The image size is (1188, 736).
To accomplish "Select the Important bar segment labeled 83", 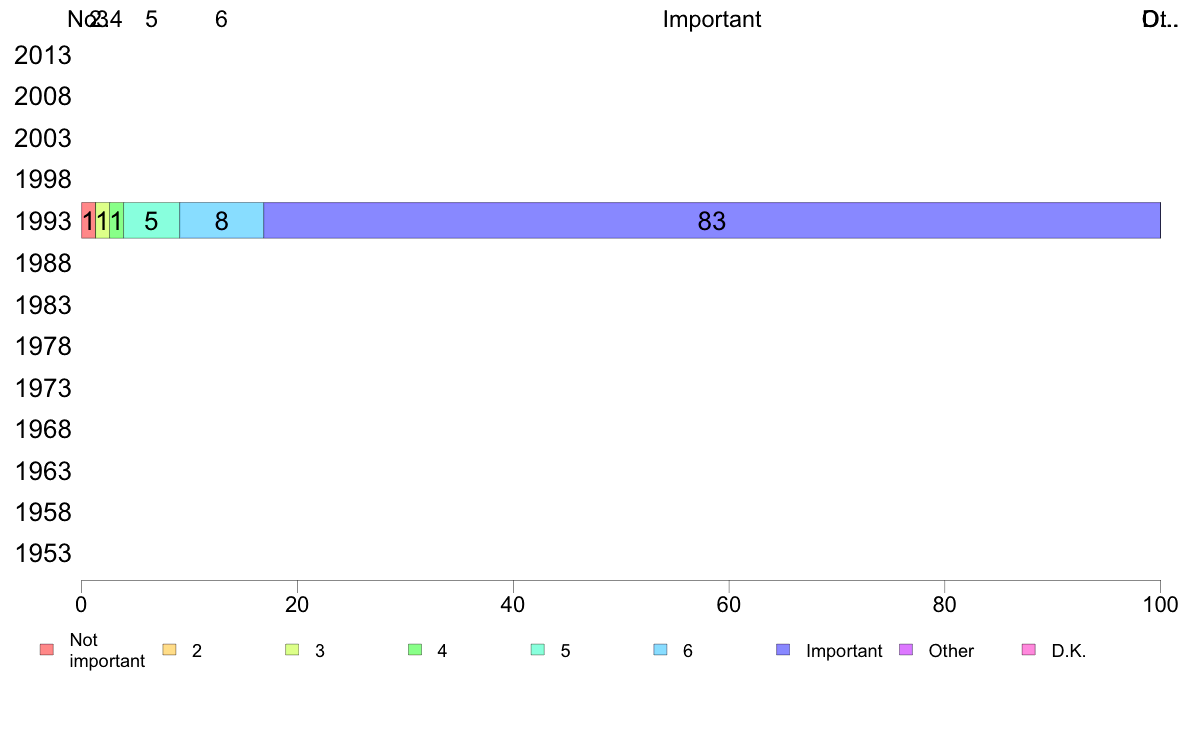I will click(711, 221).
